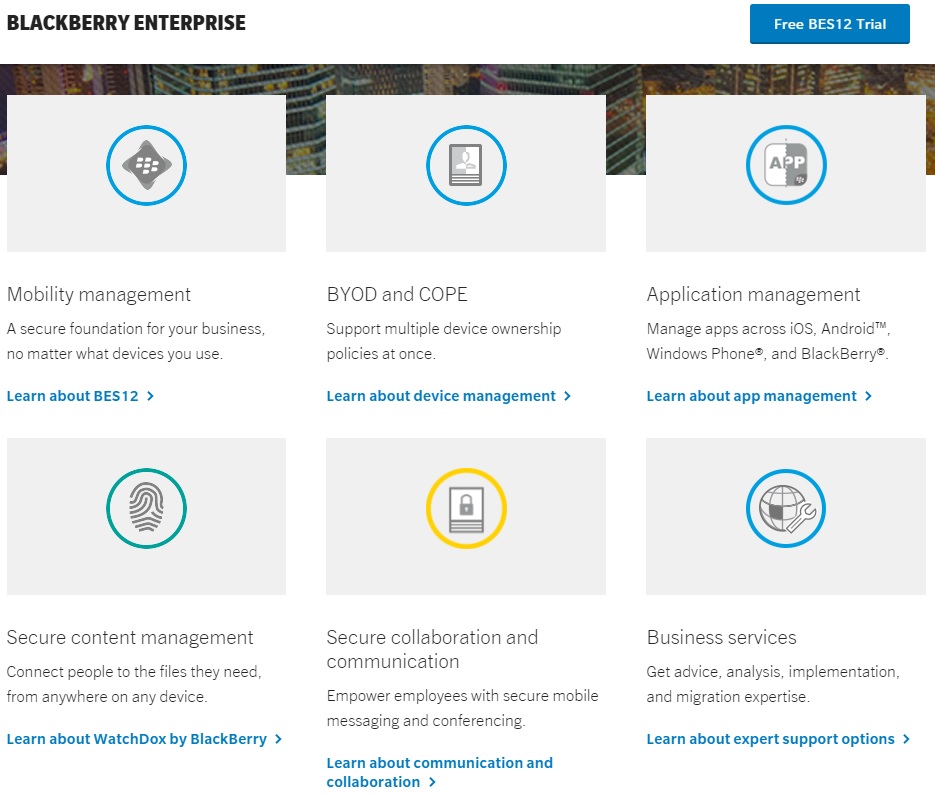Image resolution: width=935 pixels, height=795 pixels.
Task: Open Learn about expert support options link
Action: pos(778,739)
